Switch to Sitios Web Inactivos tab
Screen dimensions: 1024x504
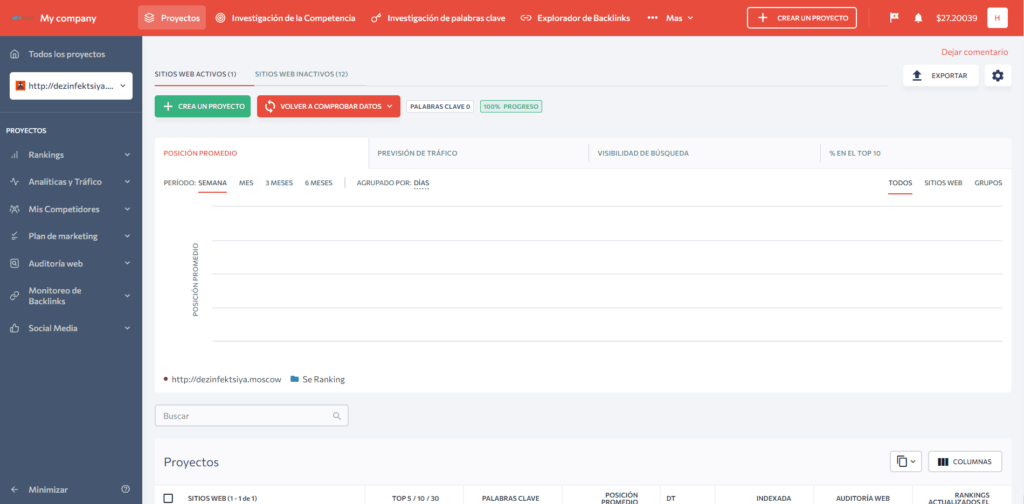301,74
